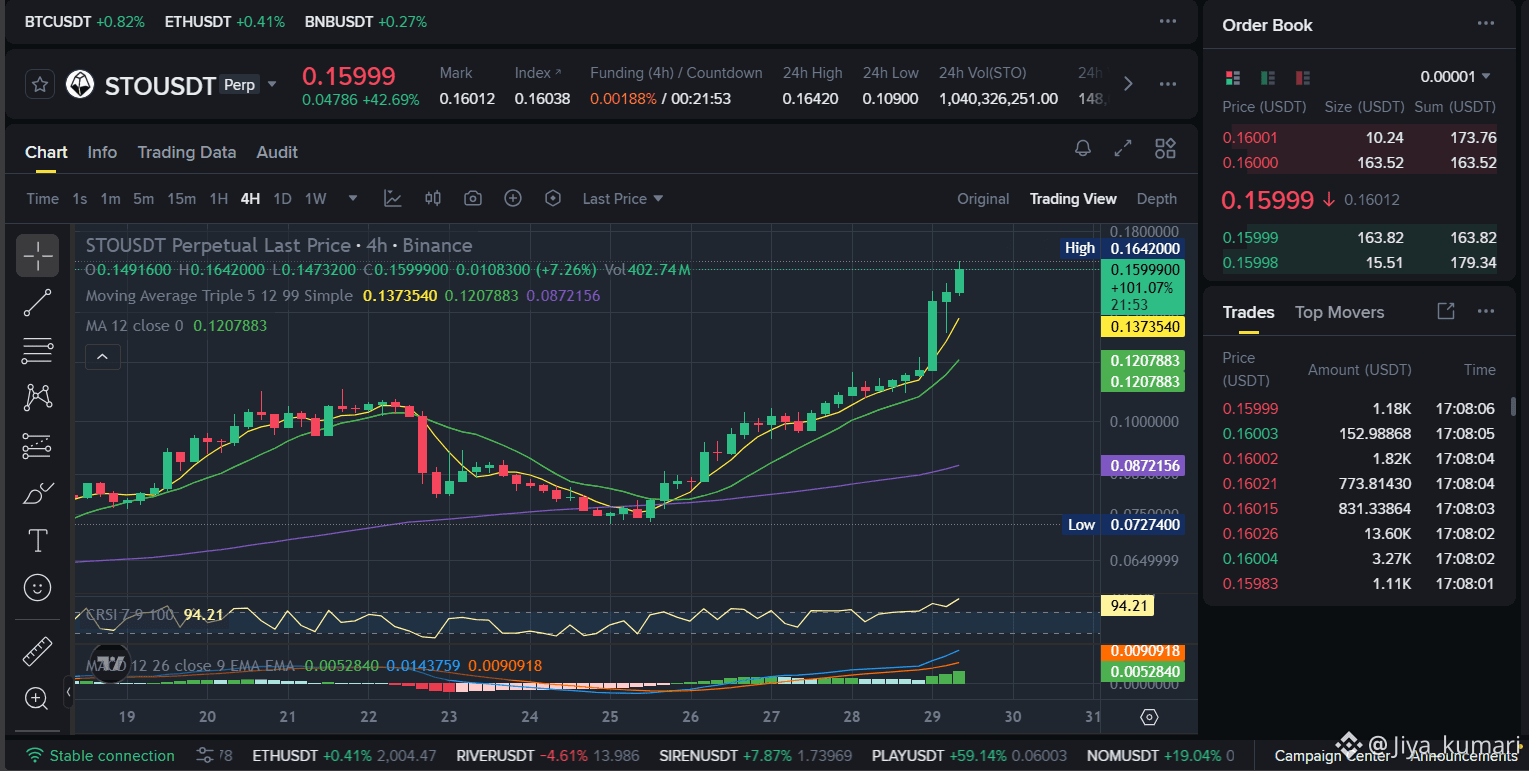Image resolution: width=1529 pixels, height=771 pixels.
Task: Change candlestick chart style icon
Action: coord(433,199)
